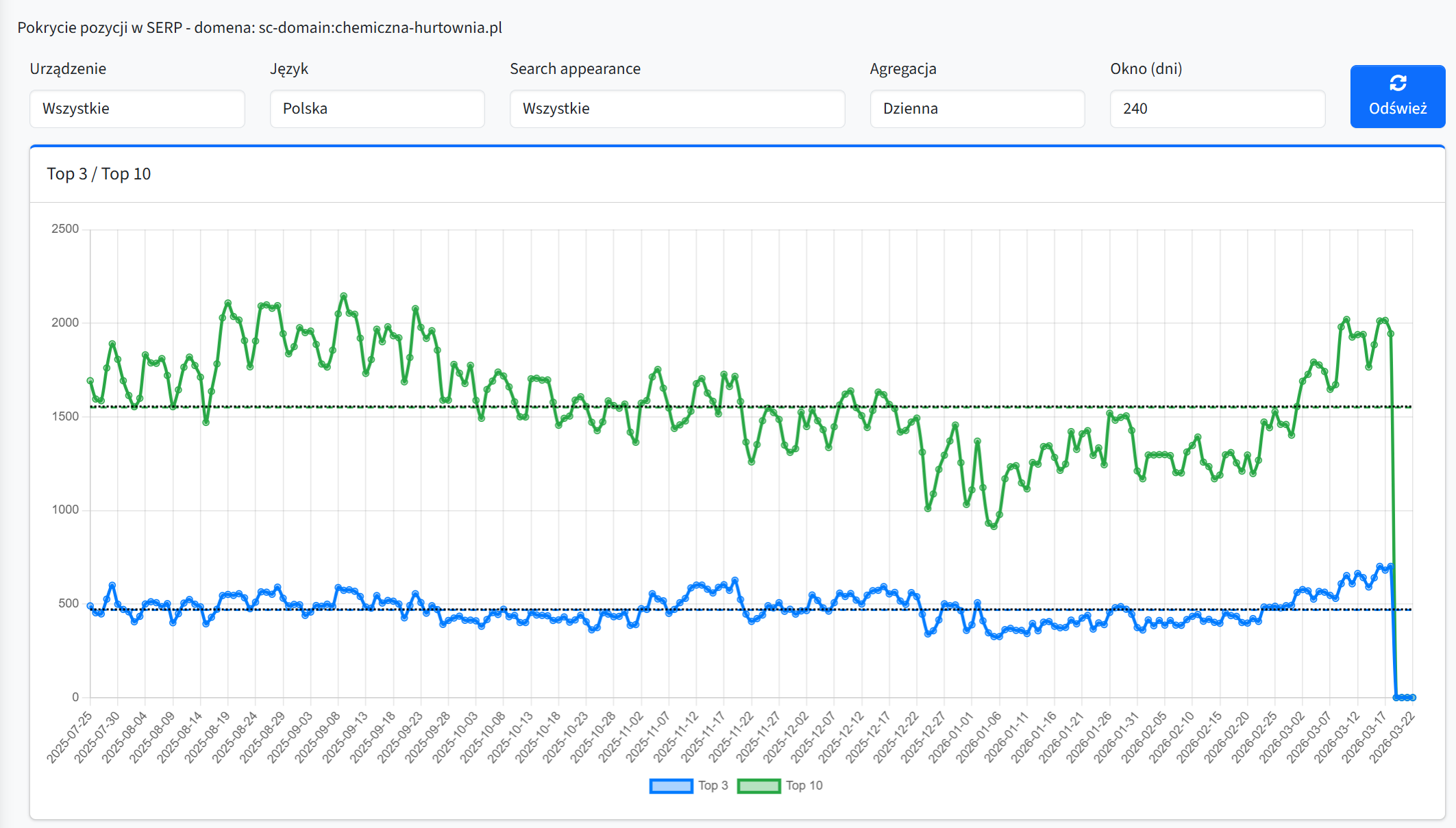Click the 1500 y-axis tick label
The height and width of the screenshot is (828, 1456).
[x=65, y=416]
